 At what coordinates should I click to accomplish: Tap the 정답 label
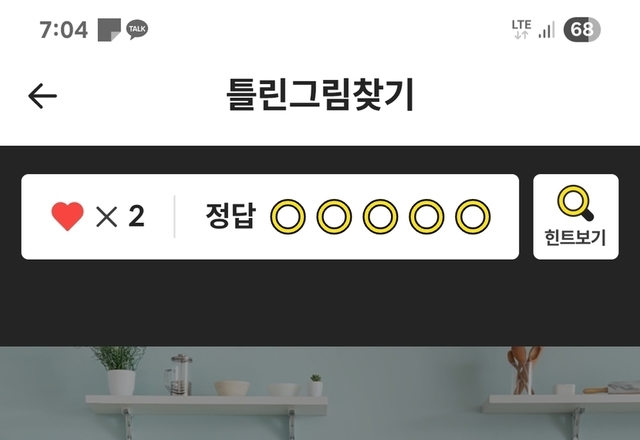click(231, 216)
